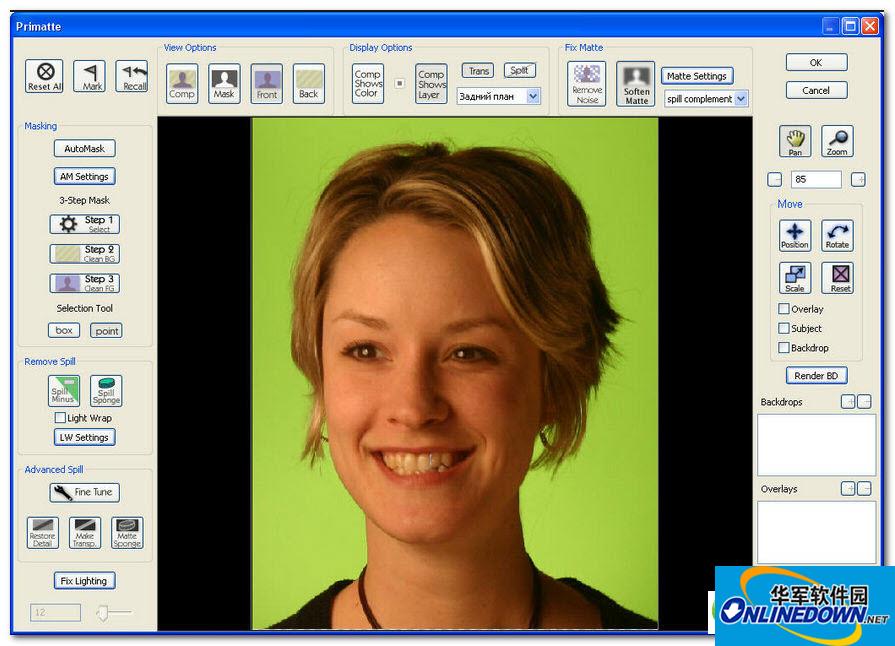Minimize the Primatte window
Image resolution: width=895 pixels, height=646 pixels.
(831, 26)
